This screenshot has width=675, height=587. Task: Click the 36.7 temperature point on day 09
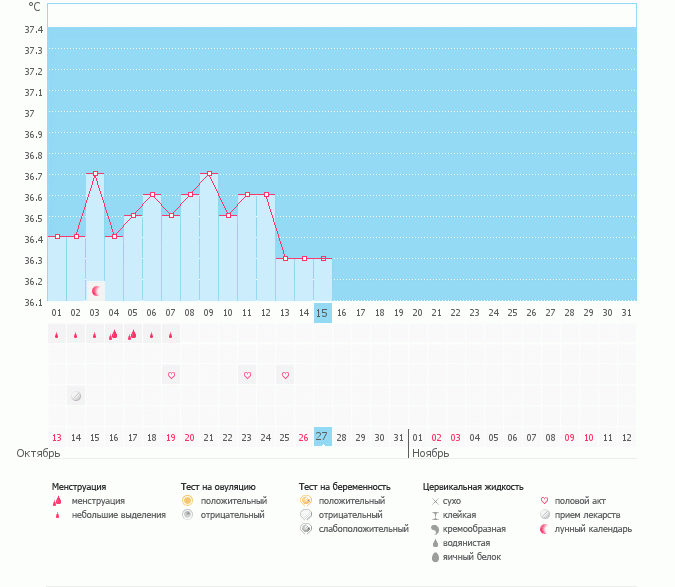(209, 174)
